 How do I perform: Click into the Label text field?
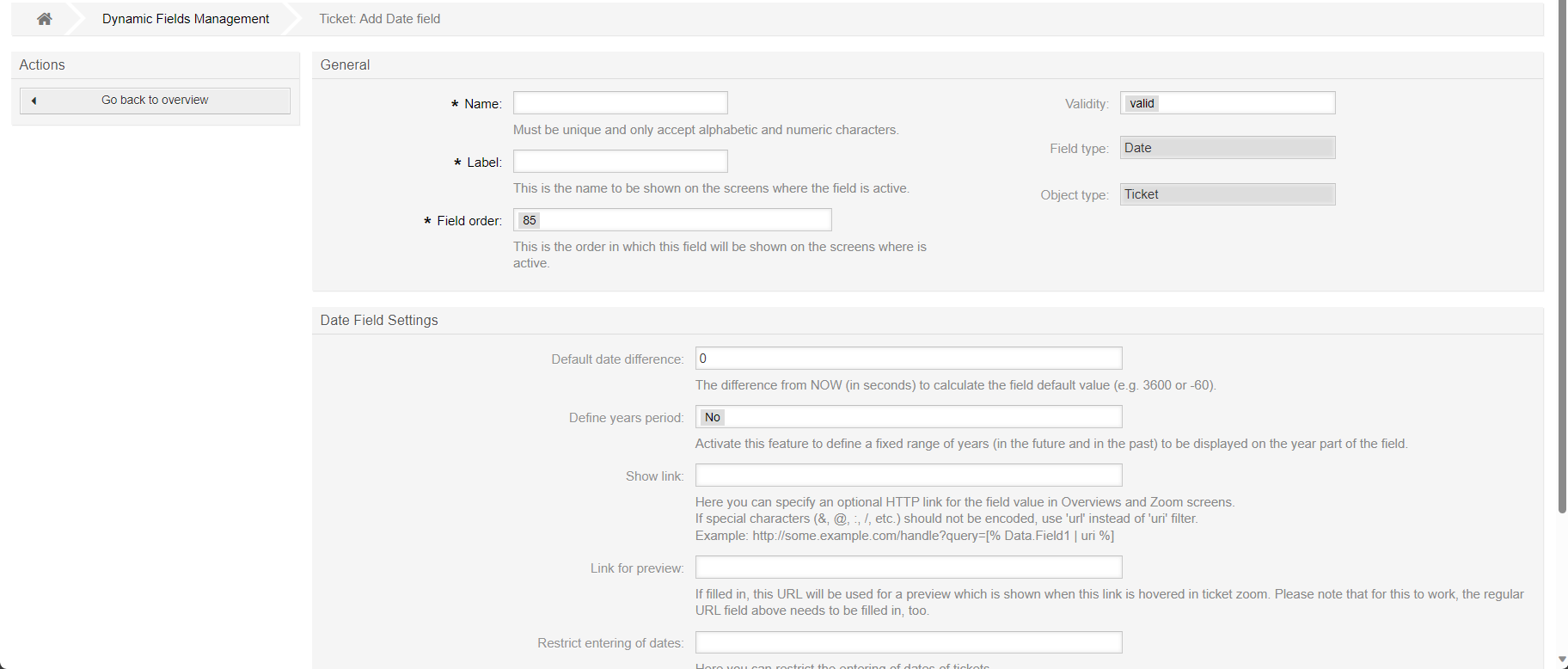pyautogui.click(x=620, y=162)
